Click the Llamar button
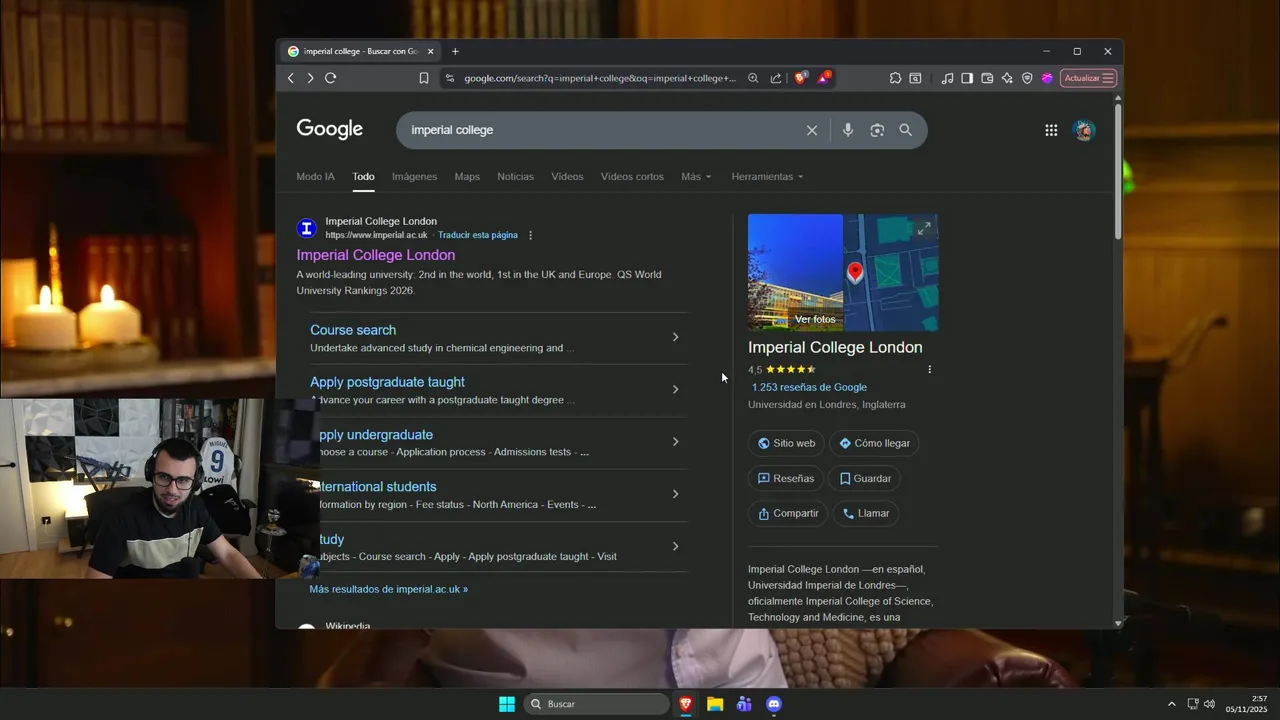The width and height of the screenshot is (1280, 720). coord(865,513)
